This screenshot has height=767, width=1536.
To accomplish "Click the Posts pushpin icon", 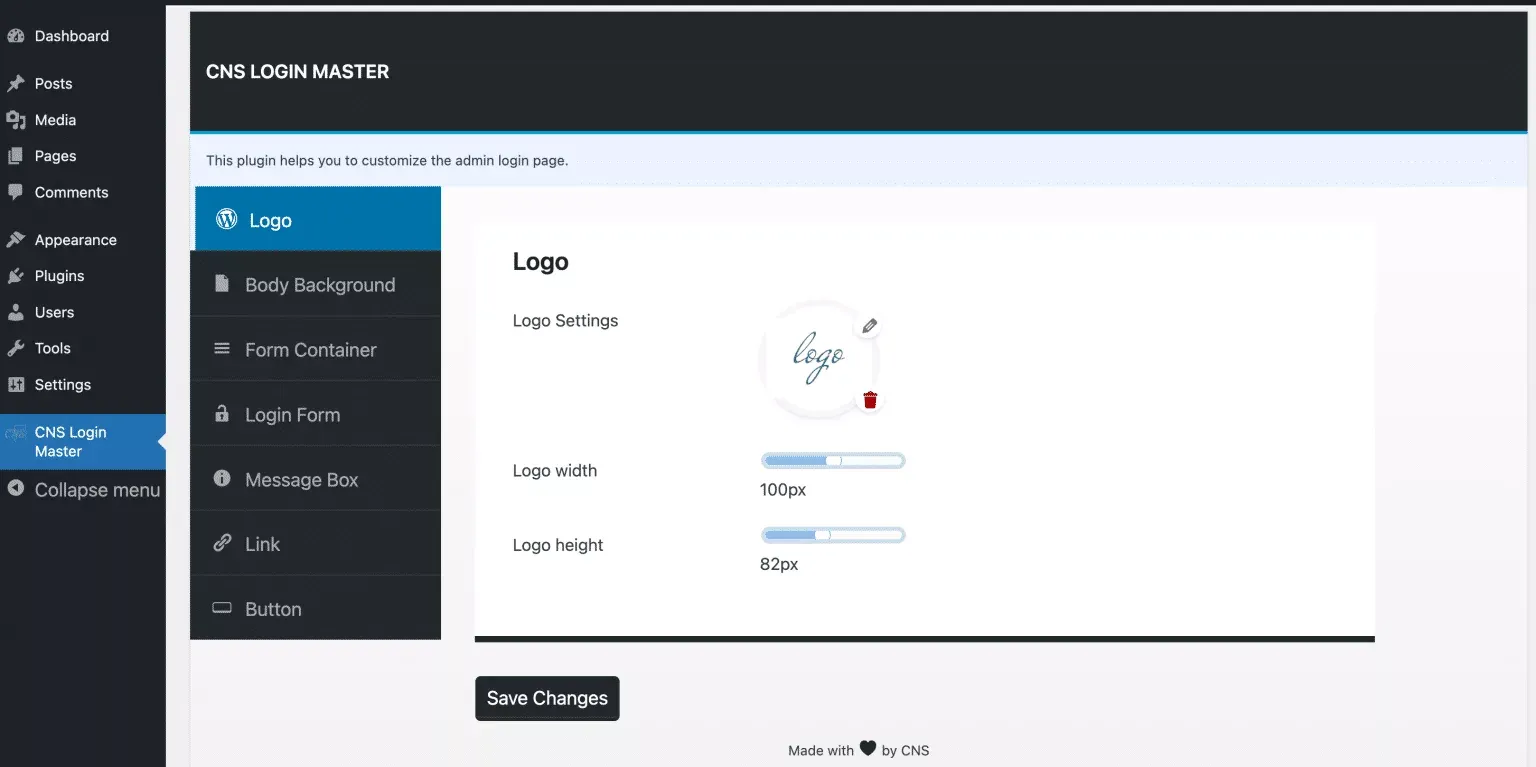I will (x=17, y=83).
